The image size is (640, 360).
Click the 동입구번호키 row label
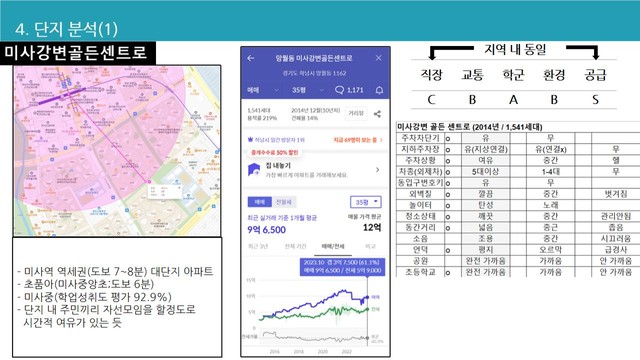420,182
